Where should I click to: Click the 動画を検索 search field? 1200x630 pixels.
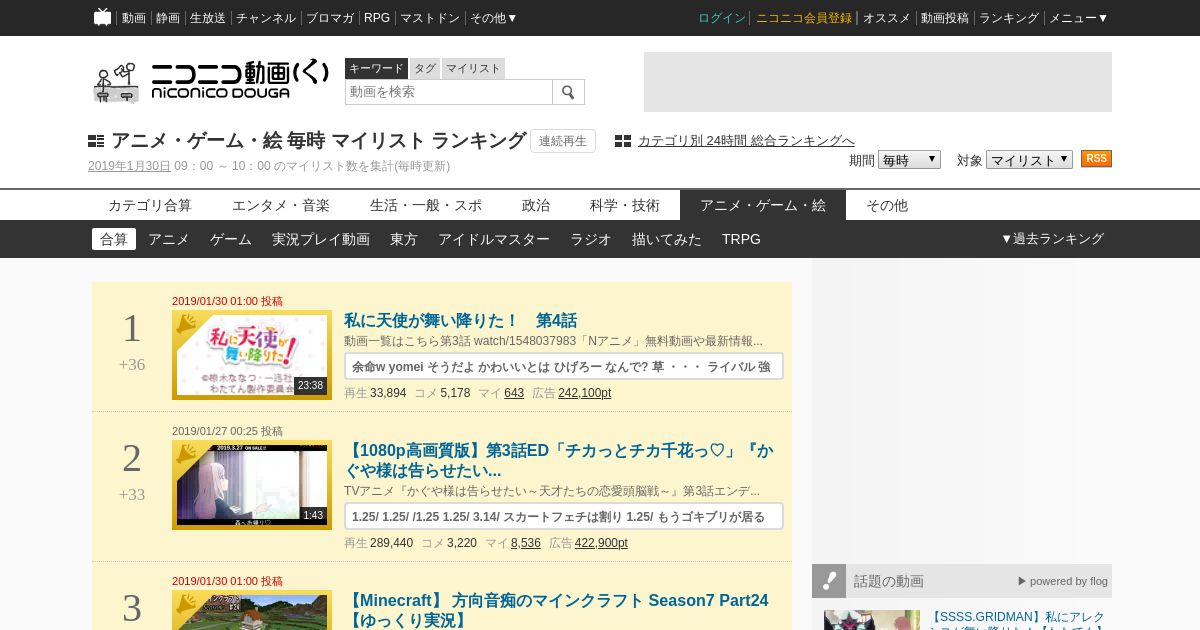449,92
